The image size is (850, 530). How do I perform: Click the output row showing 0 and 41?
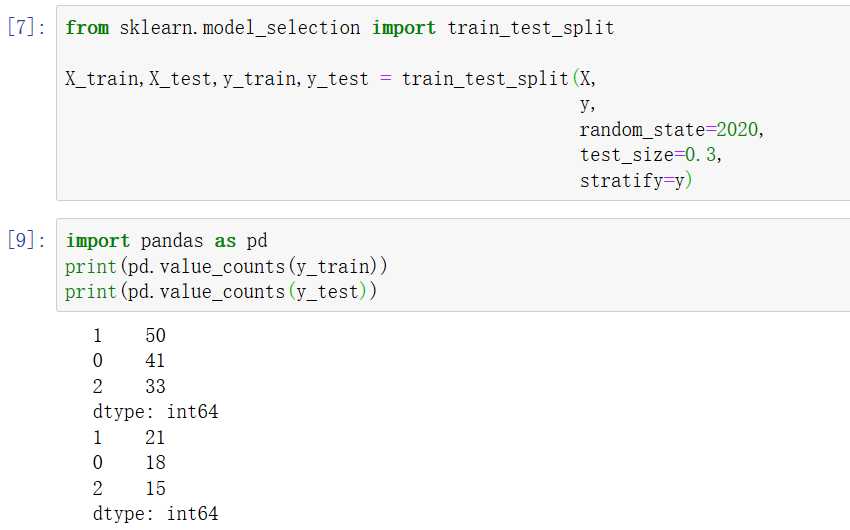point(128,361)
